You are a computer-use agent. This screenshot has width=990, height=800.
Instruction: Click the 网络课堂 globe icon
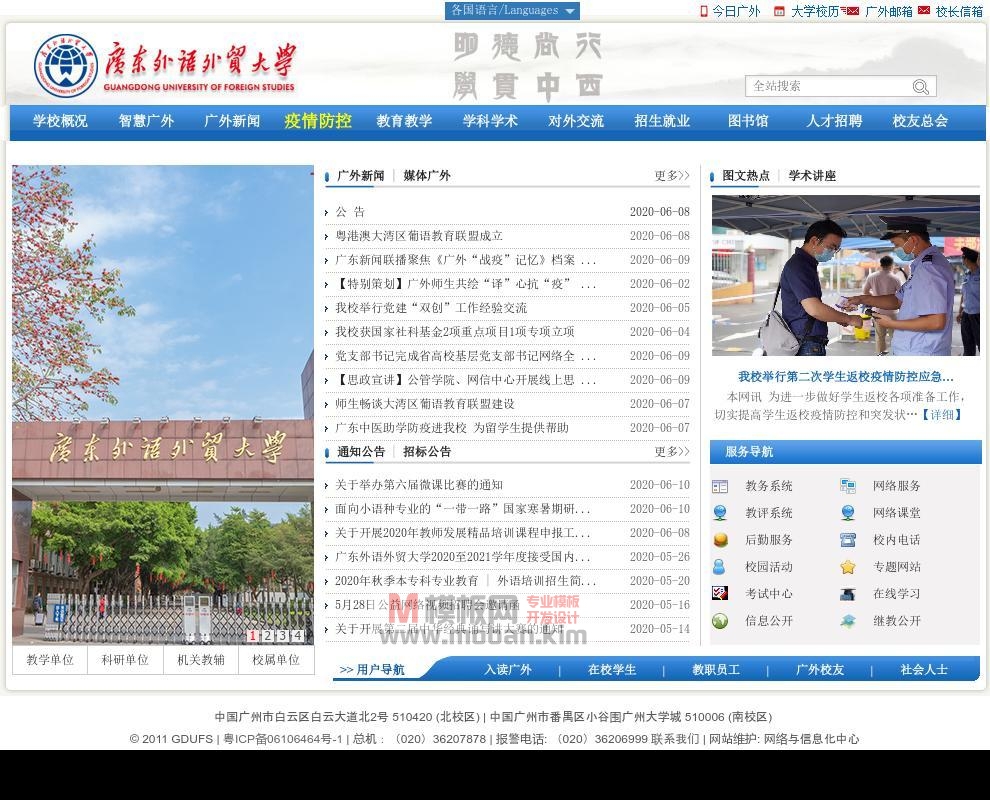pyautogui.click(x=848, y=513)
